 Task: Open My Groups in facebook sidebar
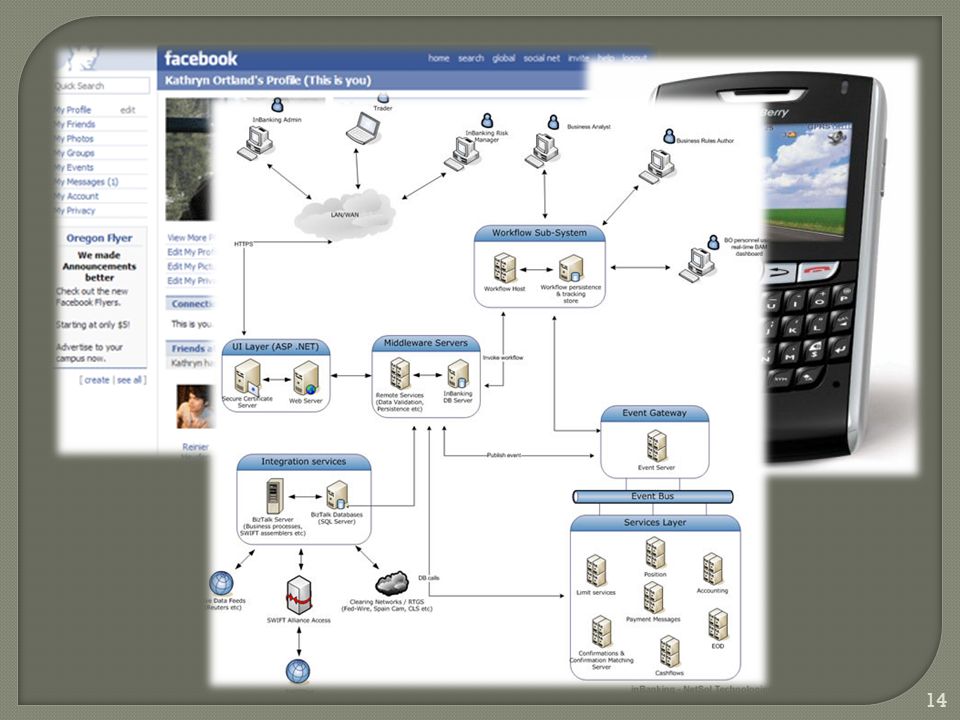point(75,153)
